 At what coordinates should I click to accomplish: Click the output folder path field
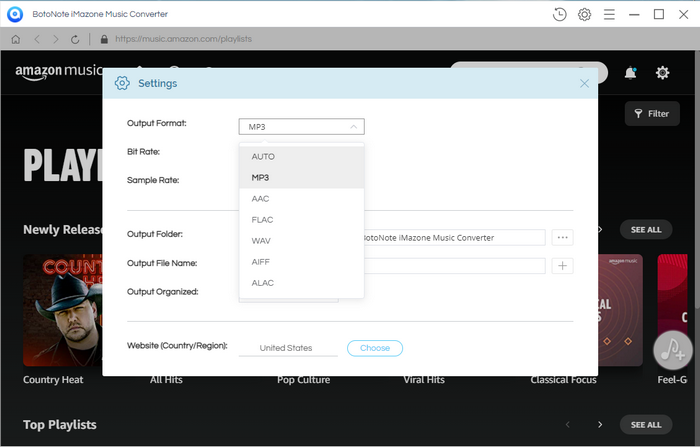455,238
